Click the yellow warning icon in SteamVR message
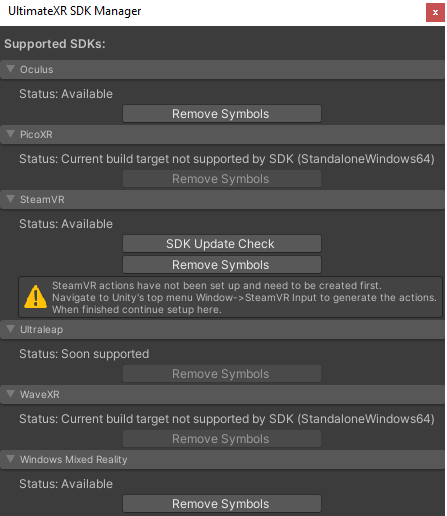Viewport: 447px width, 516px height. pos(35,296)
